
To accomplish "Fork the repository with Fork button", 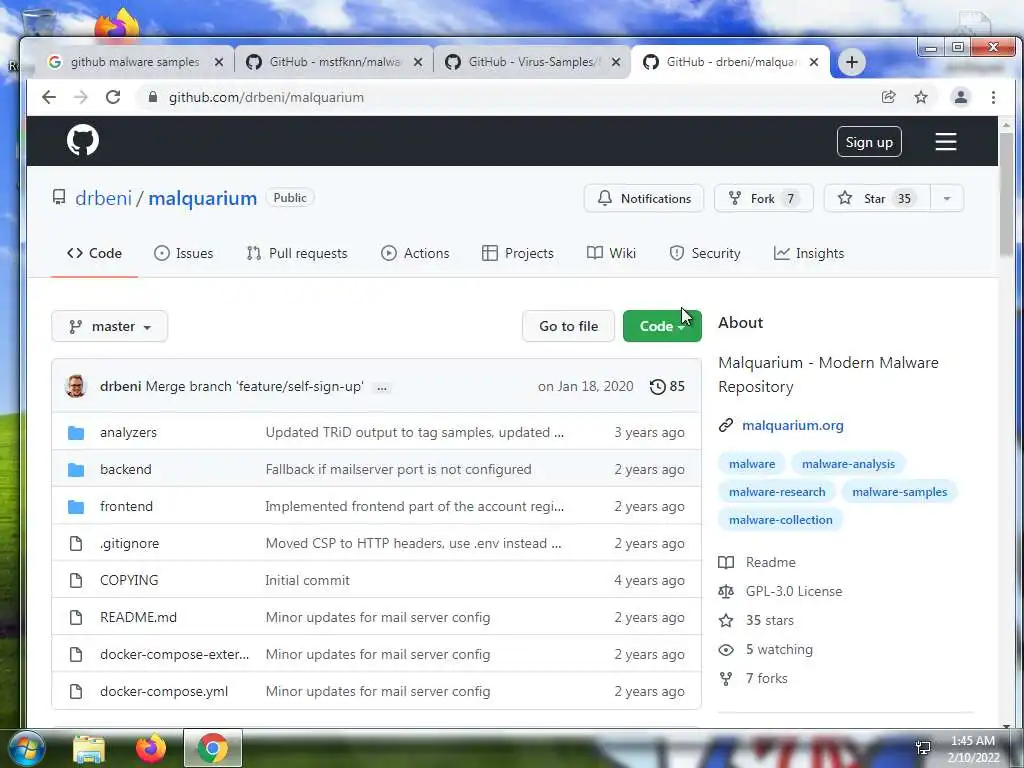I will 764,199.
